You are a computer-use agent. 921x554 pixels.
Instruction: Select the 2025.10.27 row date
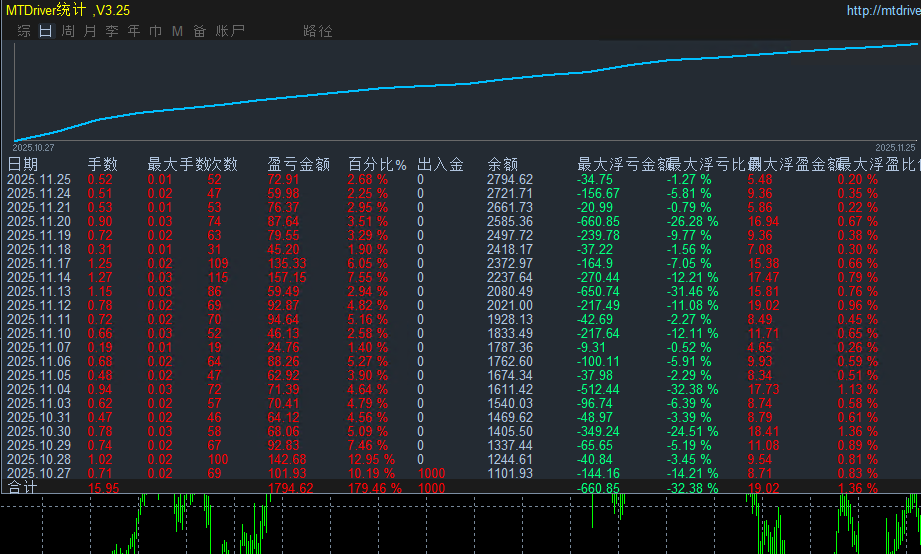(39, 473)
